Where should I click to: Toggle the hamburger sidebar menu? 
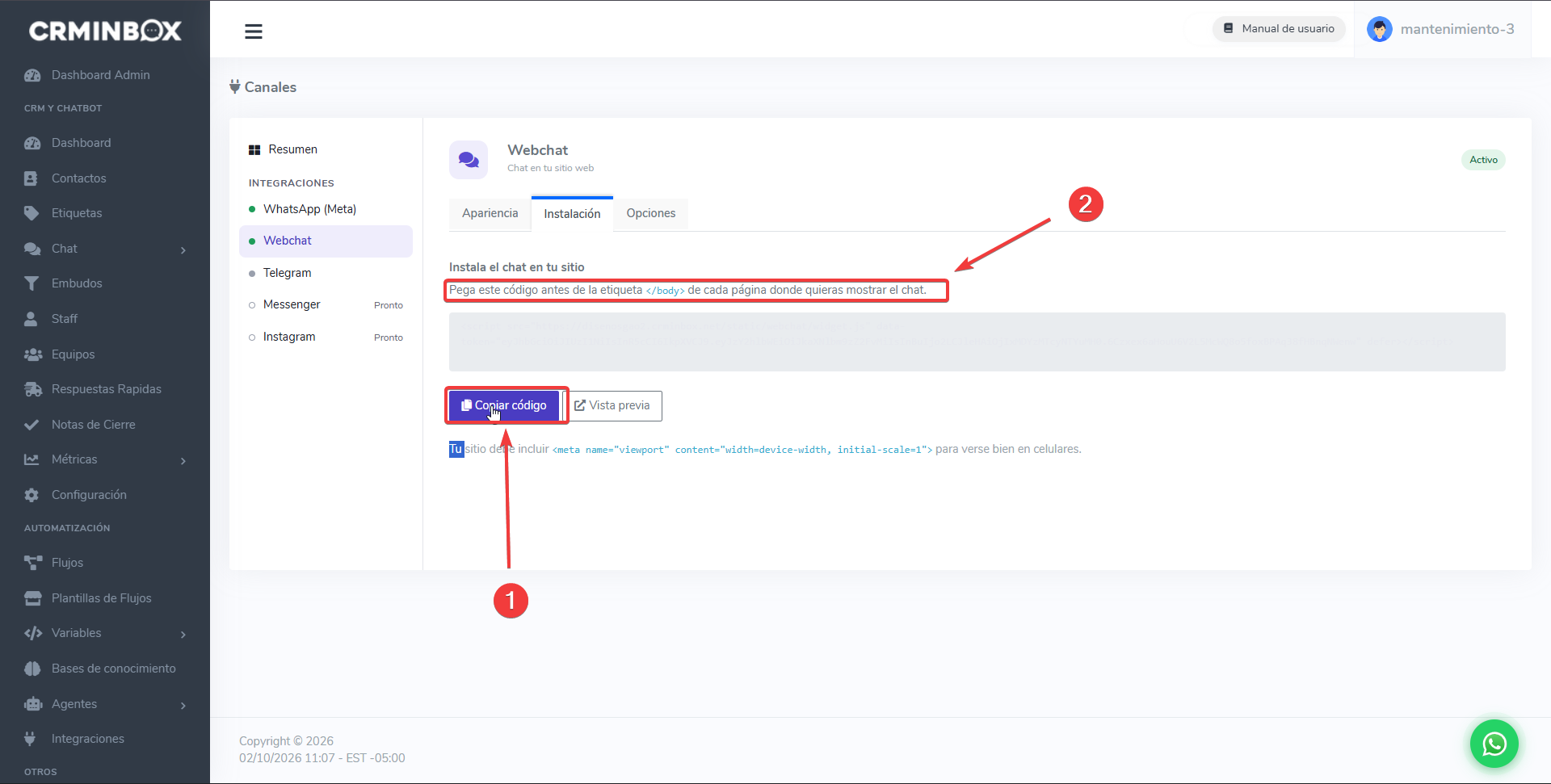pos(254,31)
